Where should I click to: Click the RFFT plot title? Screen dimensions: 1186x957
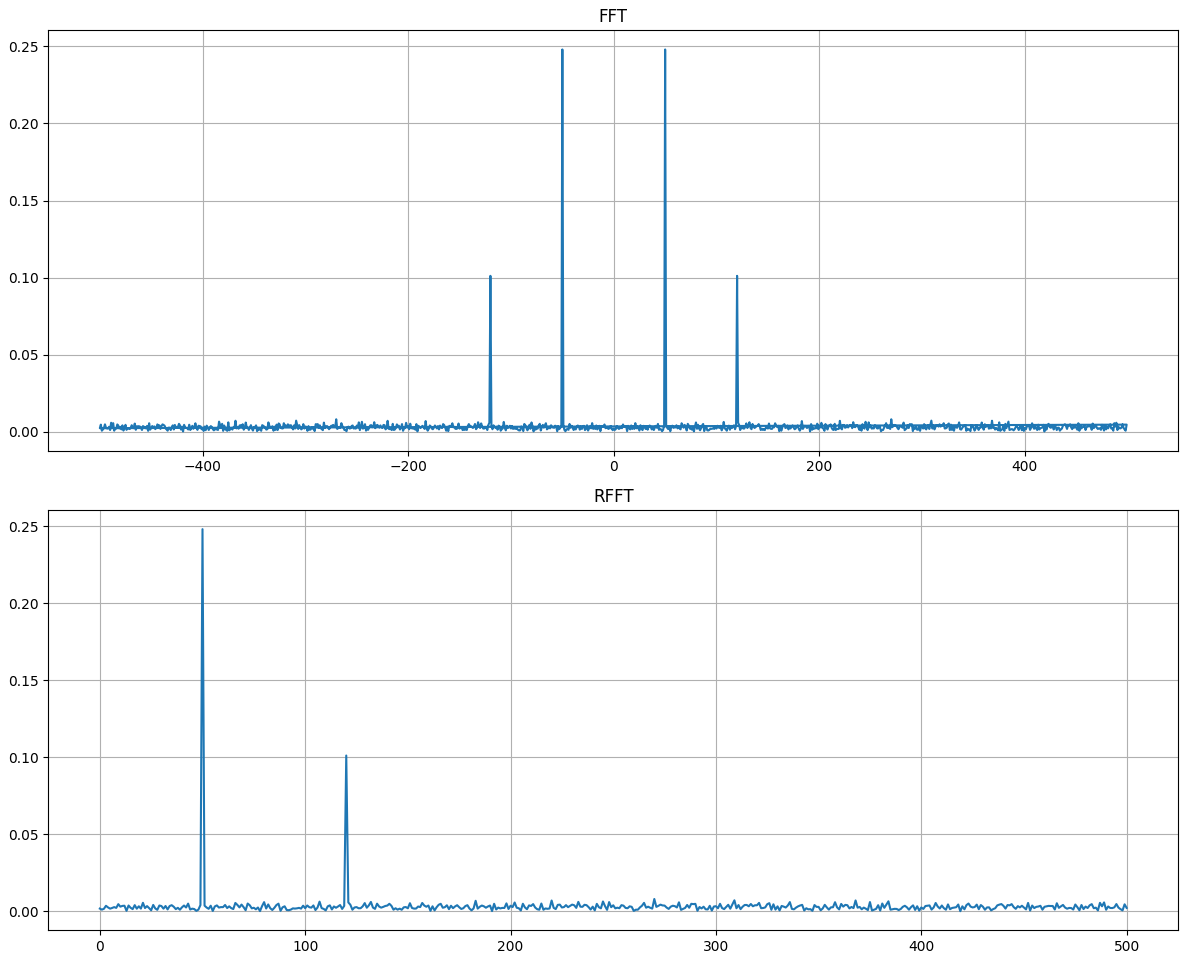click(x=613, y=496)
